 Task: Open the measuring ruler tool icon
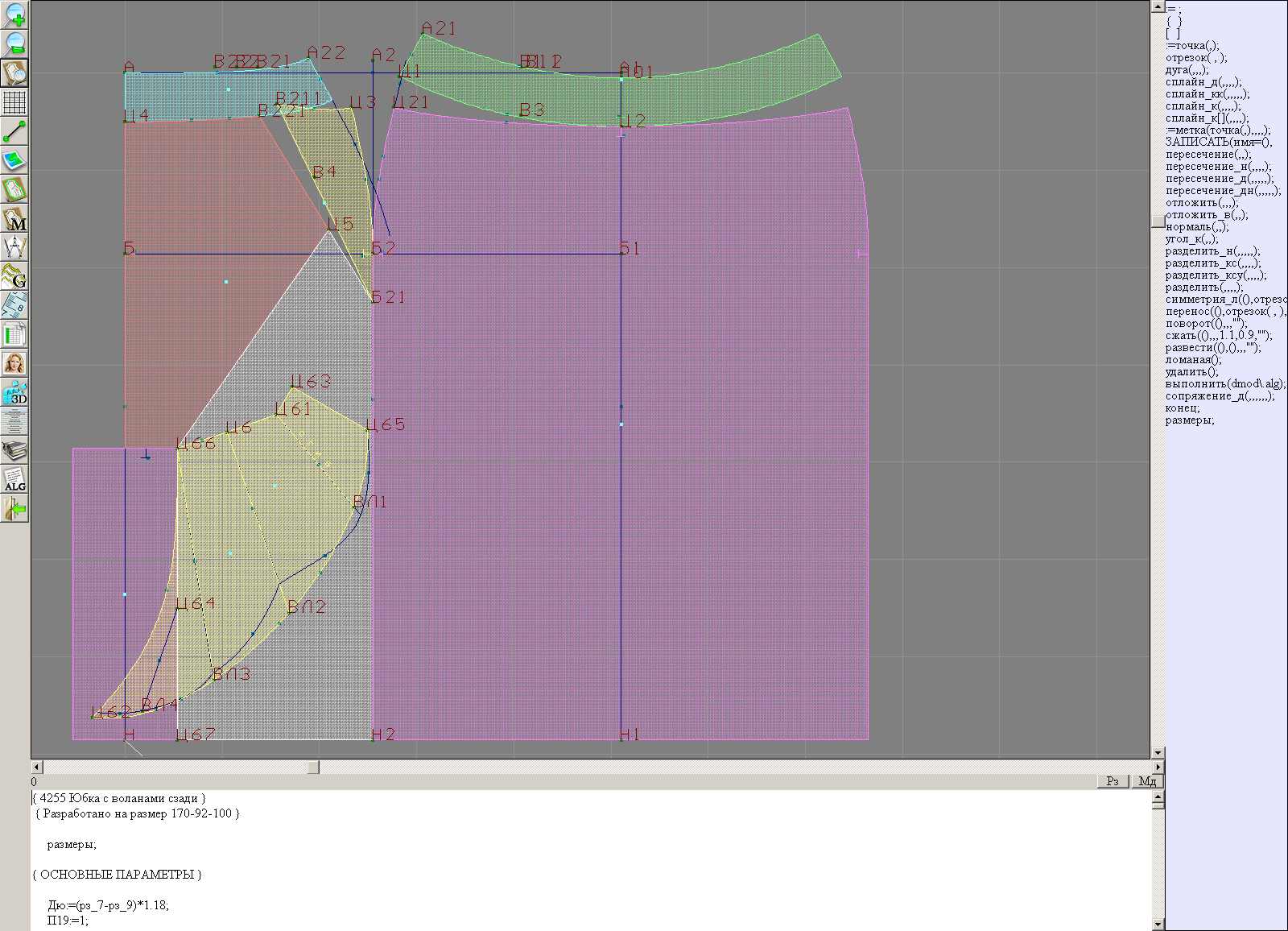pyautogui.click(x=14, y=305)
